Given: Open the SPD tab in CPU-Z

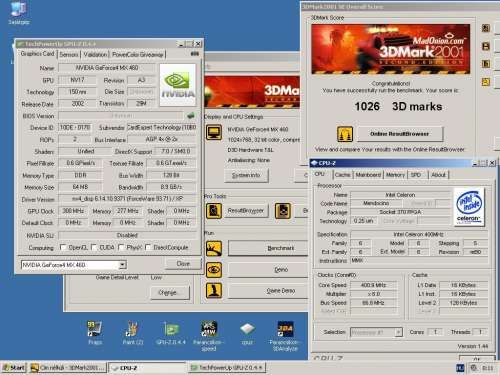Looking at the screenshot, I should tap(416, 175).
